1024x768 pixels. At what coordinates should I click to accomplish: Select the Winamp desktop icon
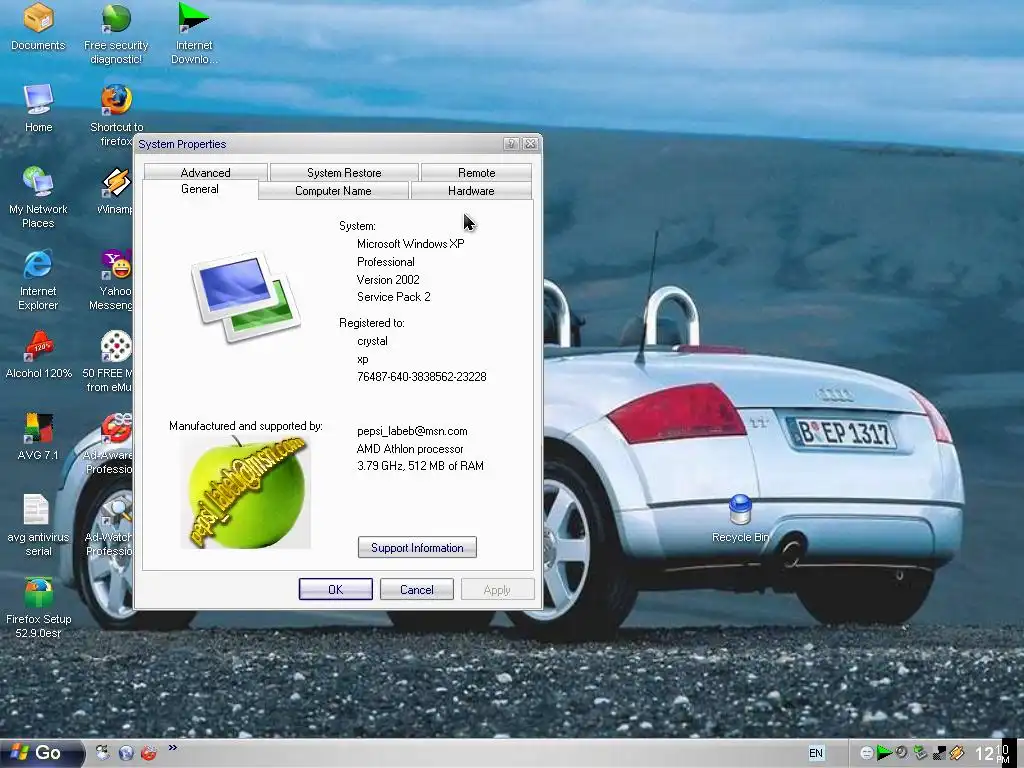(x=116, y=191)
